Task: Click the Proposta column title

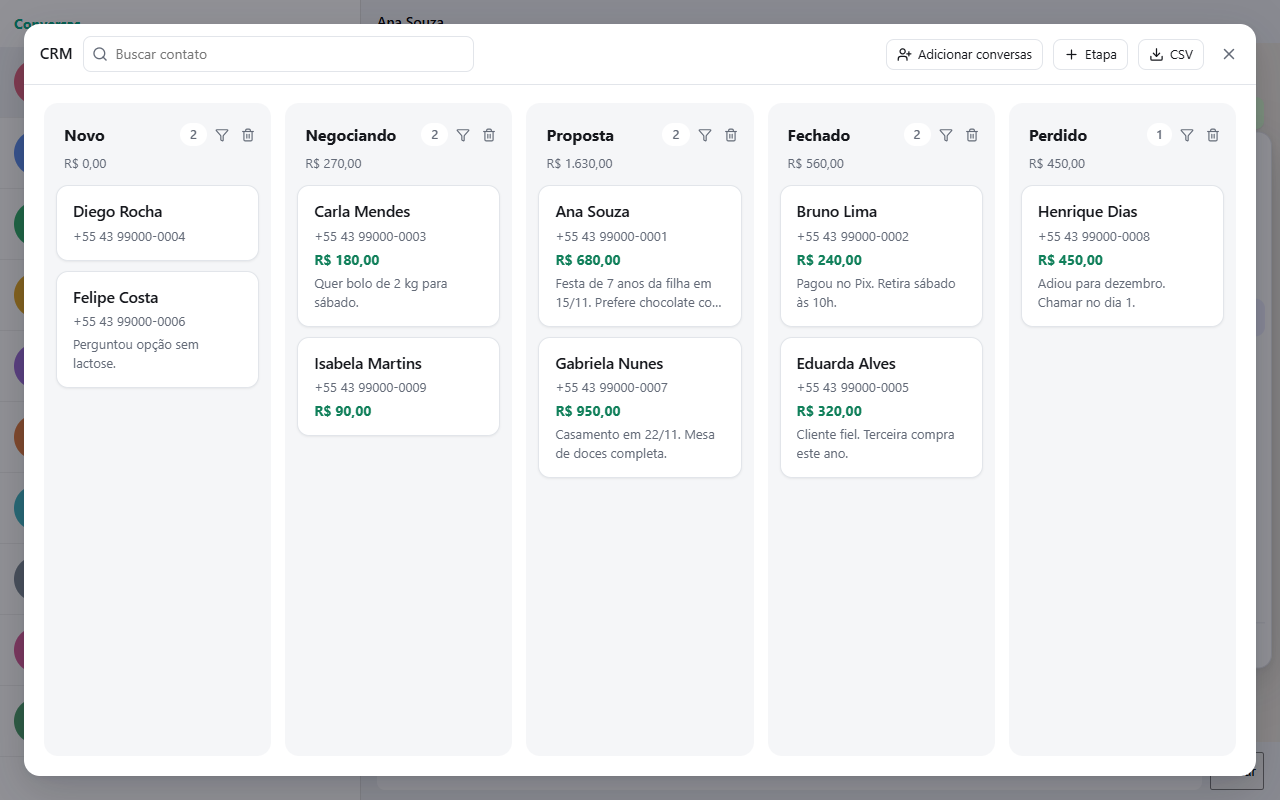Action: (x=580, y=135)
